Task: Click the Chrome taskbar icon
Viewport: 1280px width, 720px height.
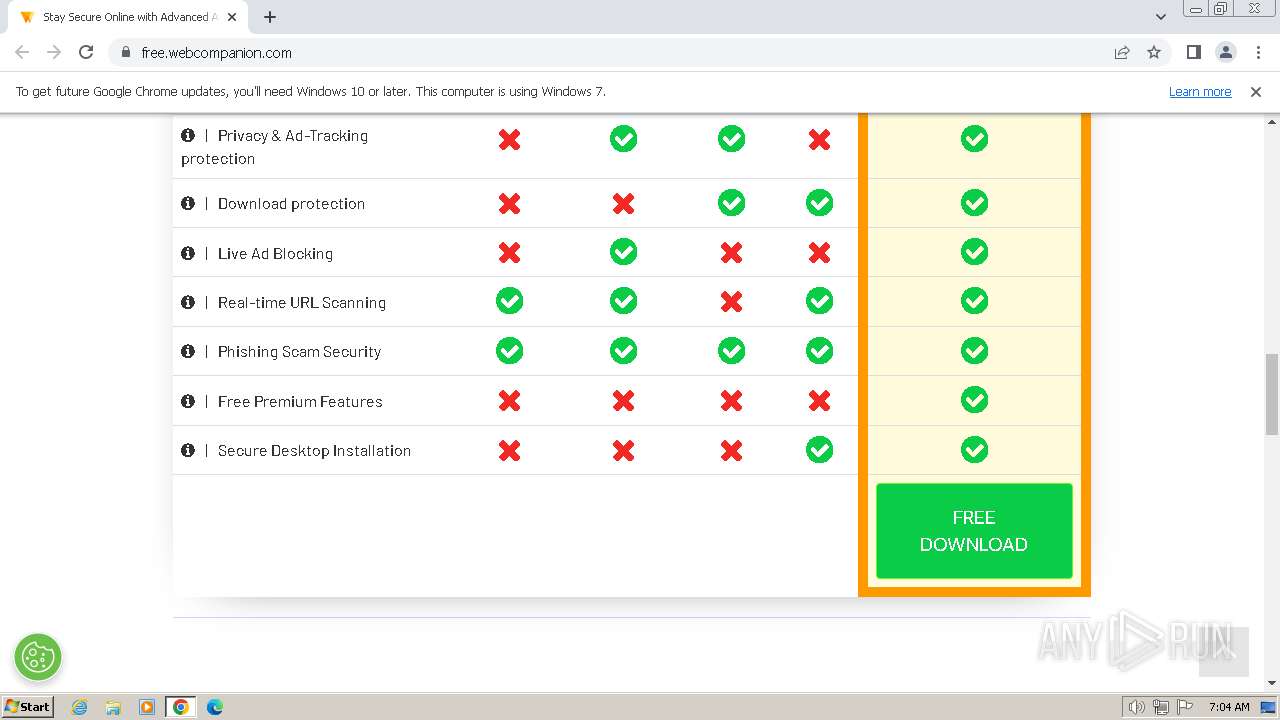Action: click(x=181, y=707)
